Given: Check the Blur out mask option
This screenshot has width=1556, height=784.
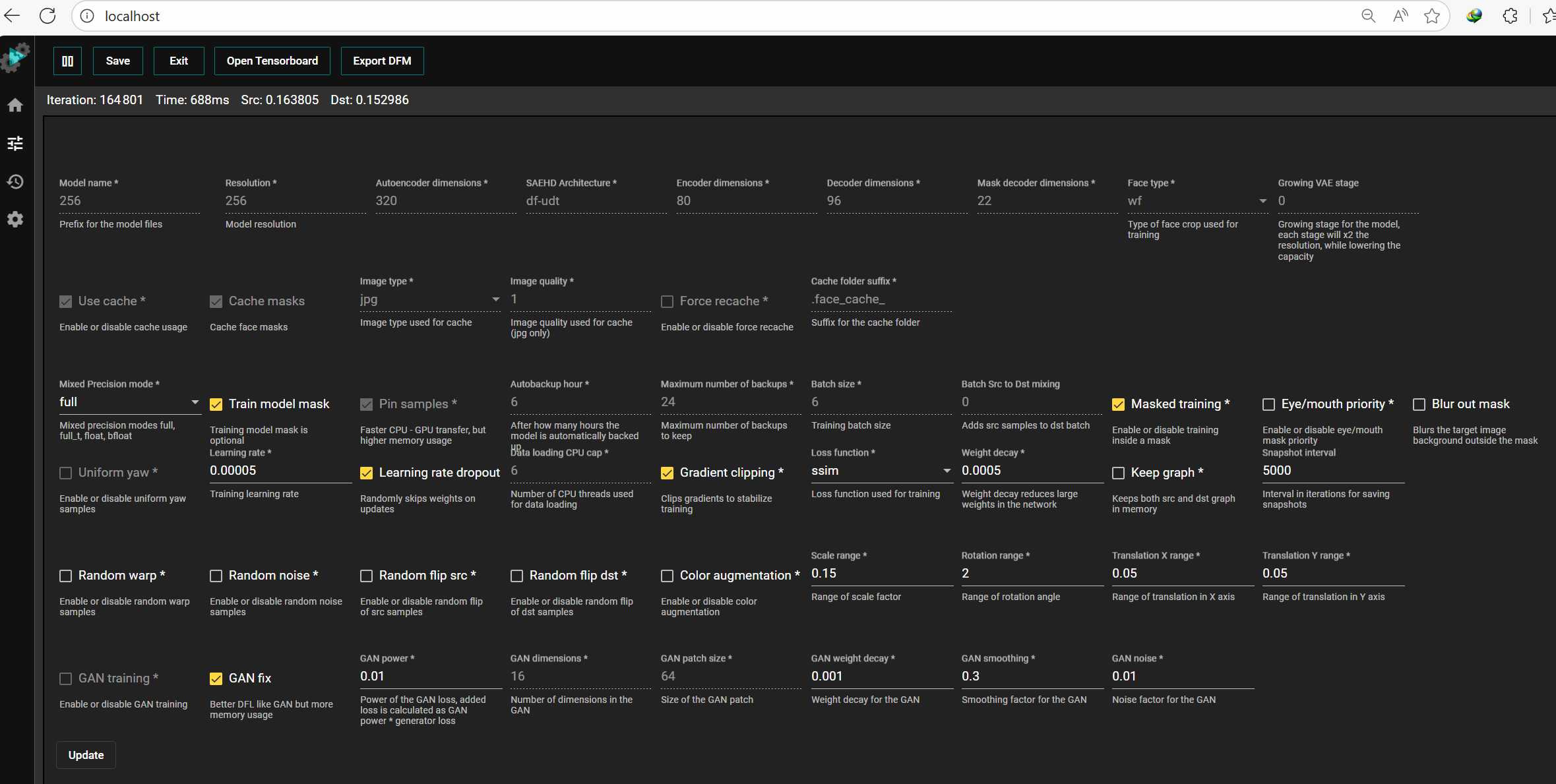Looking at the screenshot, I should click(x=1419, y=404).
